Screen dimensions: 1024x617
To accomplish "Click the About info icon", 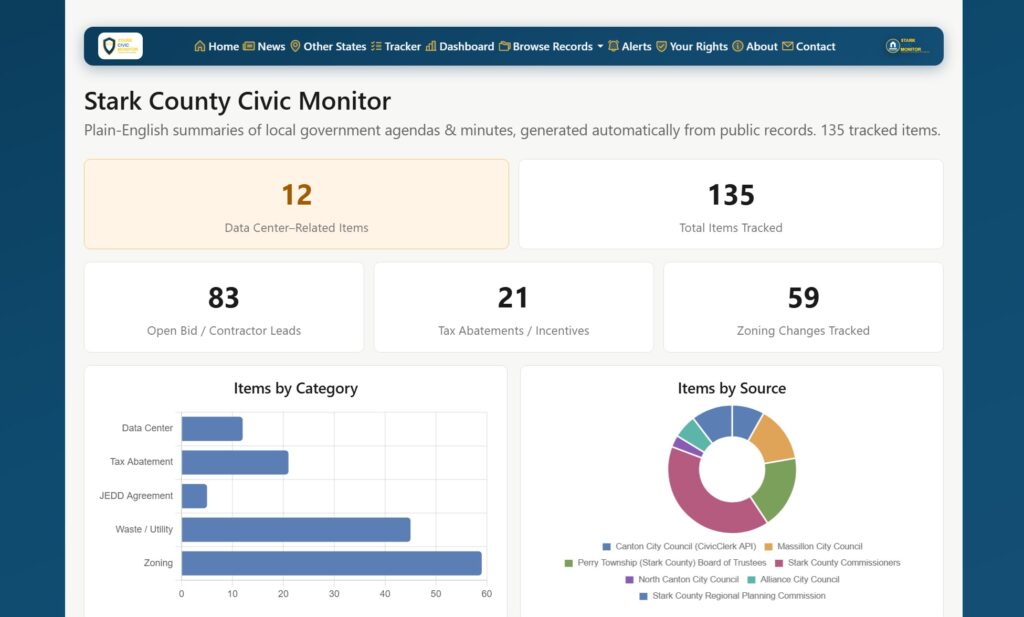I will pyautogui.click(x=738, y=46).
